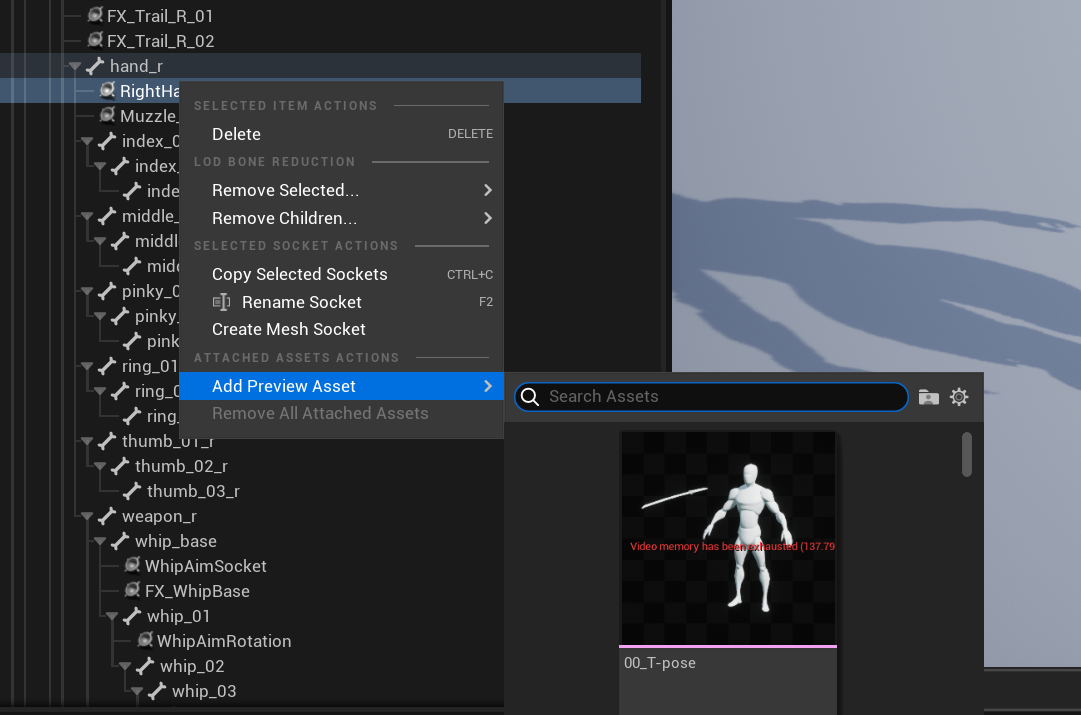Click the WhipAimSocket socket icon
This screenshot has height=715, width=1081.
click(132, 565)
